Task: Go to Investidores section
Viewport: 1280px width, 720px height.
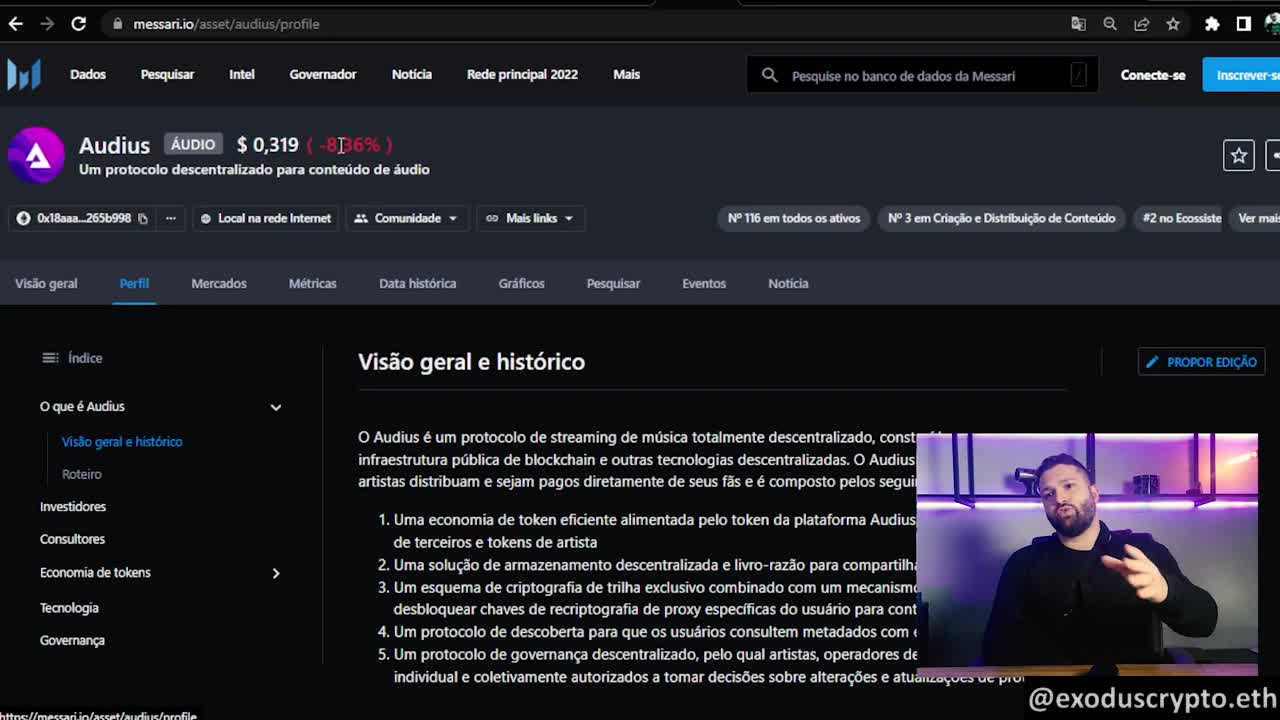Action: 73,506
